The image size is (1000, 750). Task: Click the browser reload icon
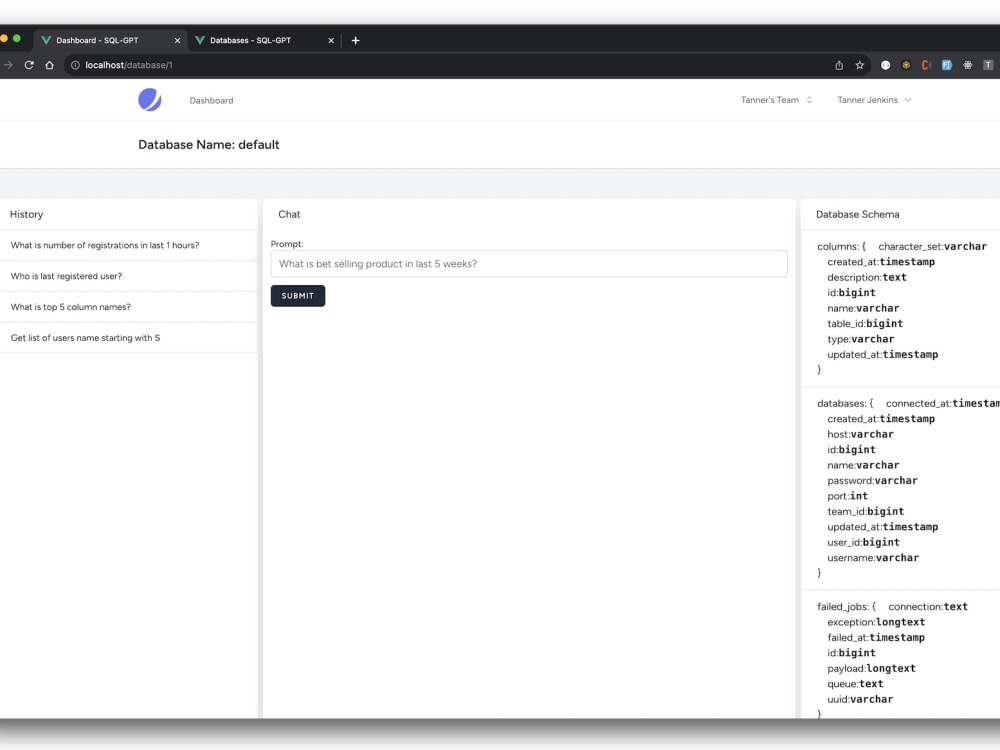coord(29,64)
